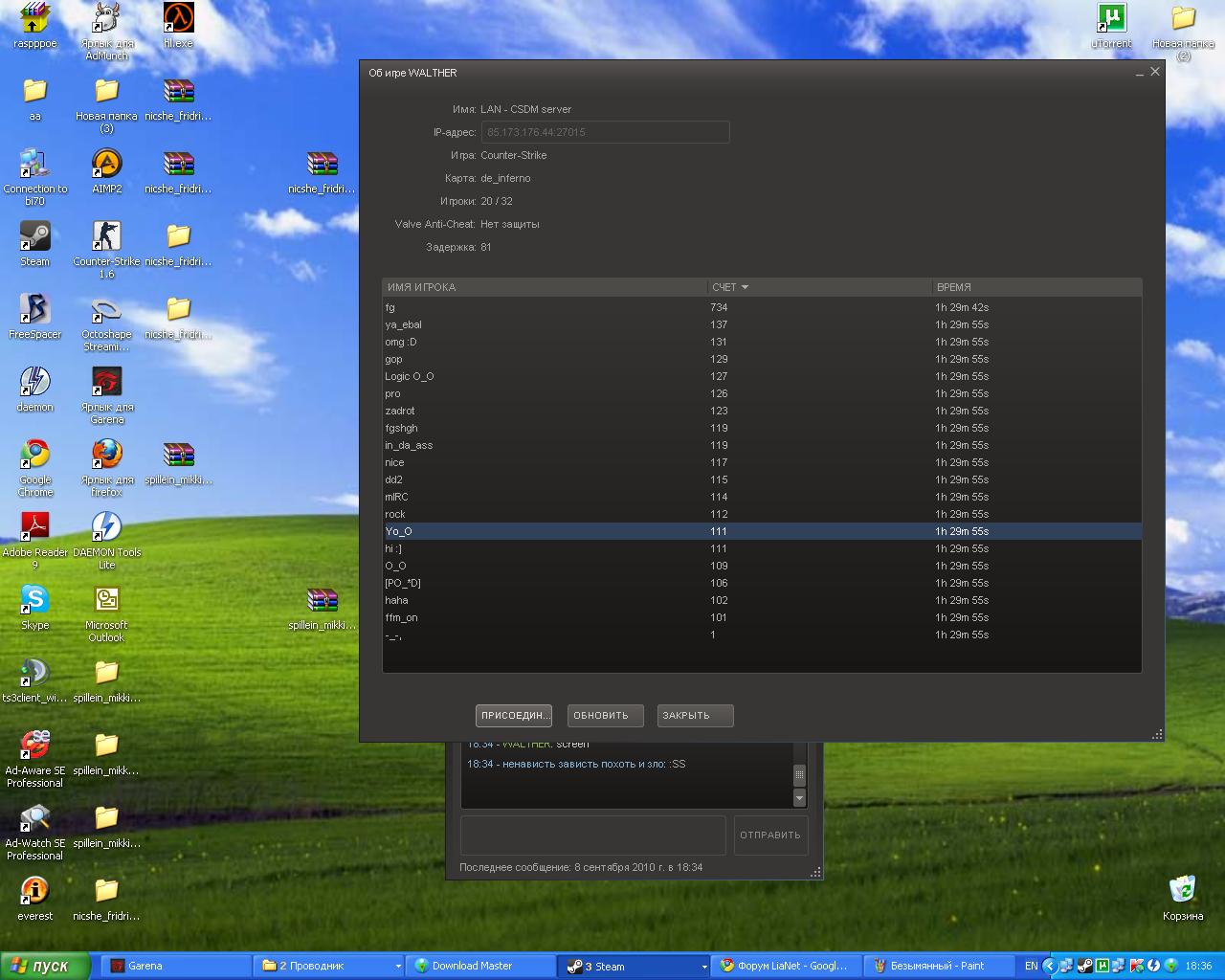Select the player row 'zadrot'
Viewport: 1225px width, 980px height.
(x=762, y=411)
